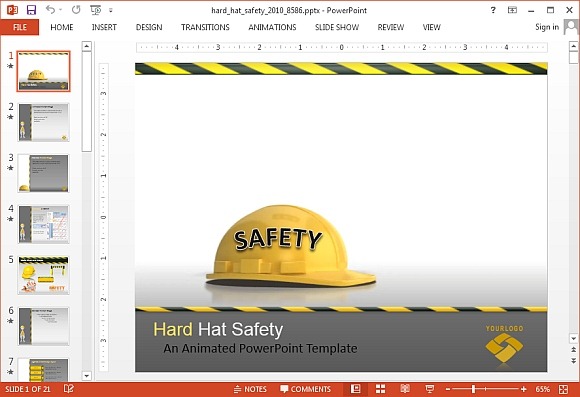
Task: Save the presentation with the floppy disk icon
Action: [31, 10]
